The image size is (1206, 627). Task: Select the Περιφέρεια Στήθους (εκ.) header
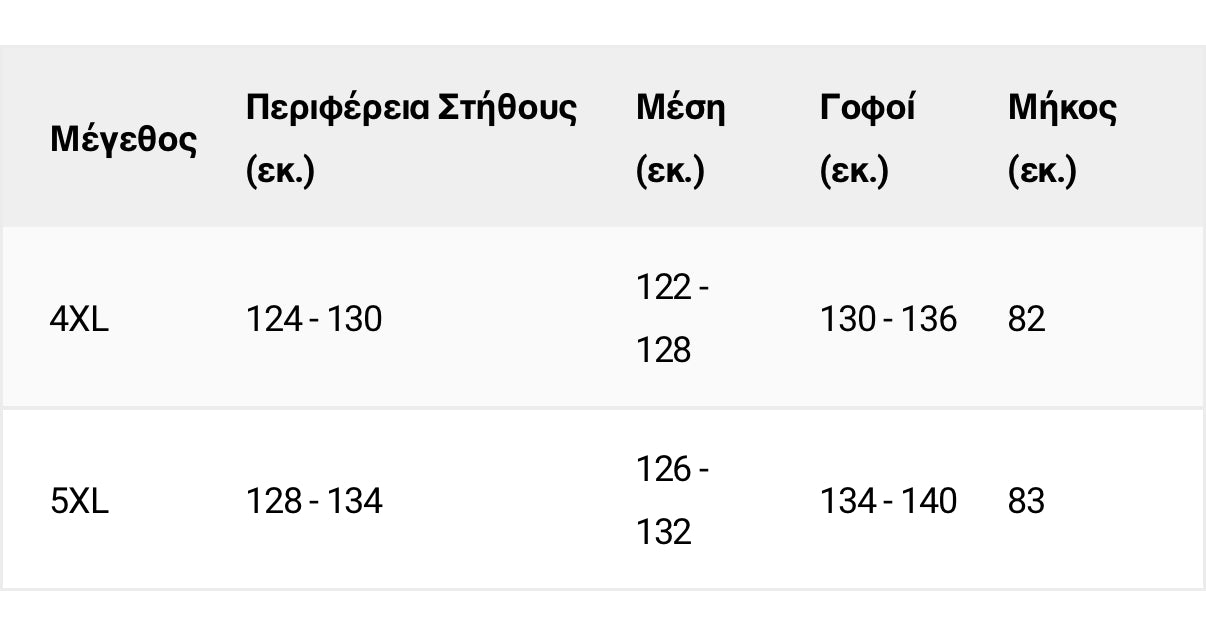tap(411, 139)
